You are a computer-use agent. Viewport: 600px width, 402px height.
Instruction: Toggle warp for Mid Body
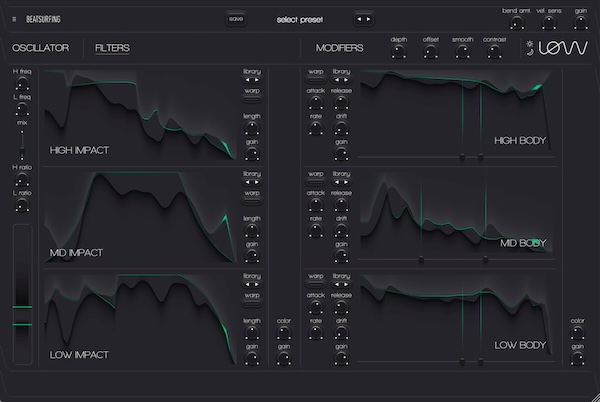[x=315, y=174]
